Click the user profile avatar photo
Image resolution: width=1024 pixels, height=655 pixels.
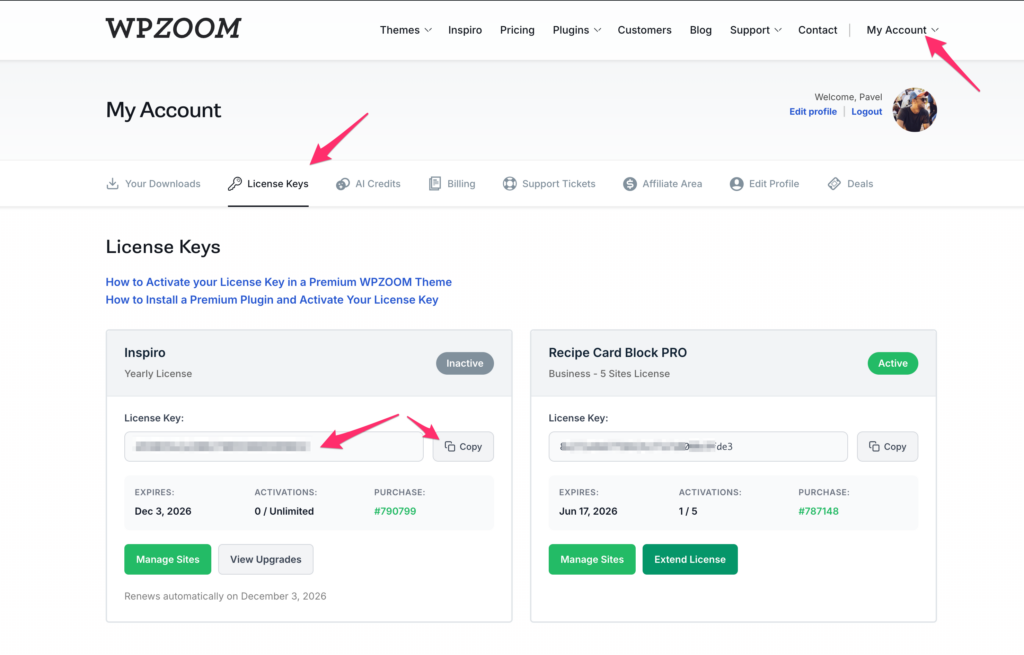tap(914, 110)
